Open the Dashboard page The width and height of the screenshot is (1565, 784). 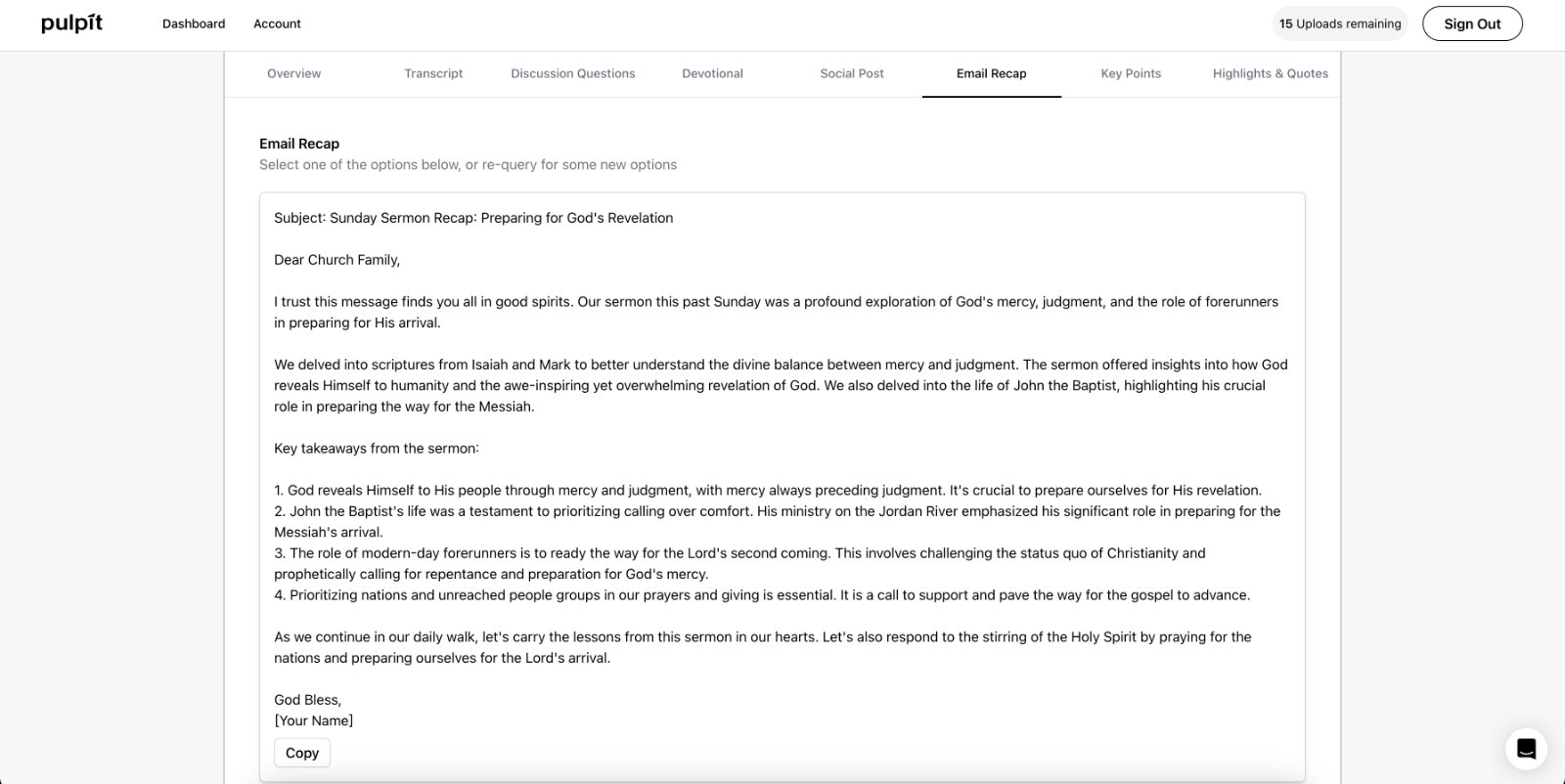pos(194,23)
